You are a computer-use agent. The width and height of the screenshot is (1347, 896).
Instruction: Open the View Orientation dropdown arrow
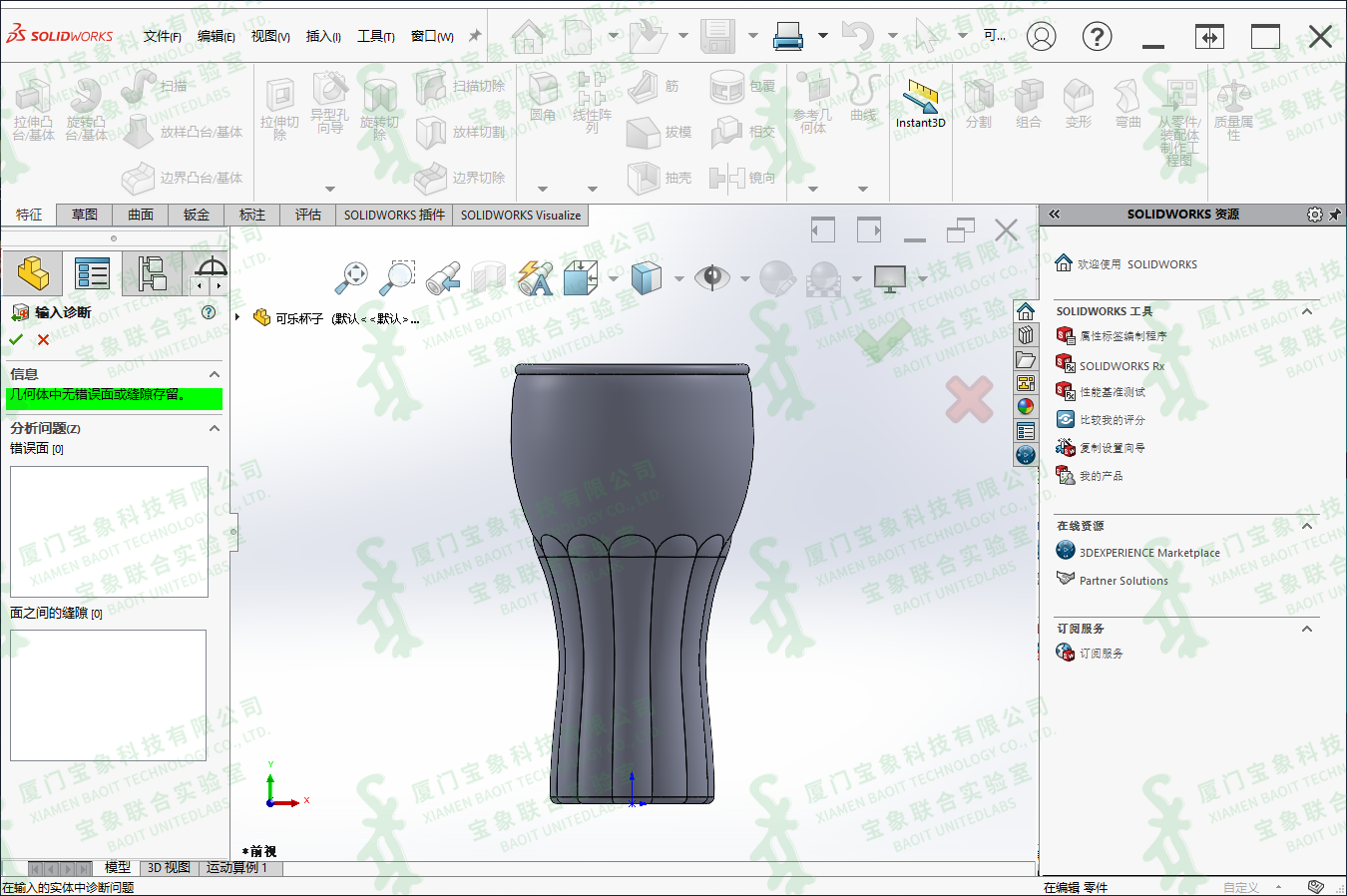click(613, 278)
